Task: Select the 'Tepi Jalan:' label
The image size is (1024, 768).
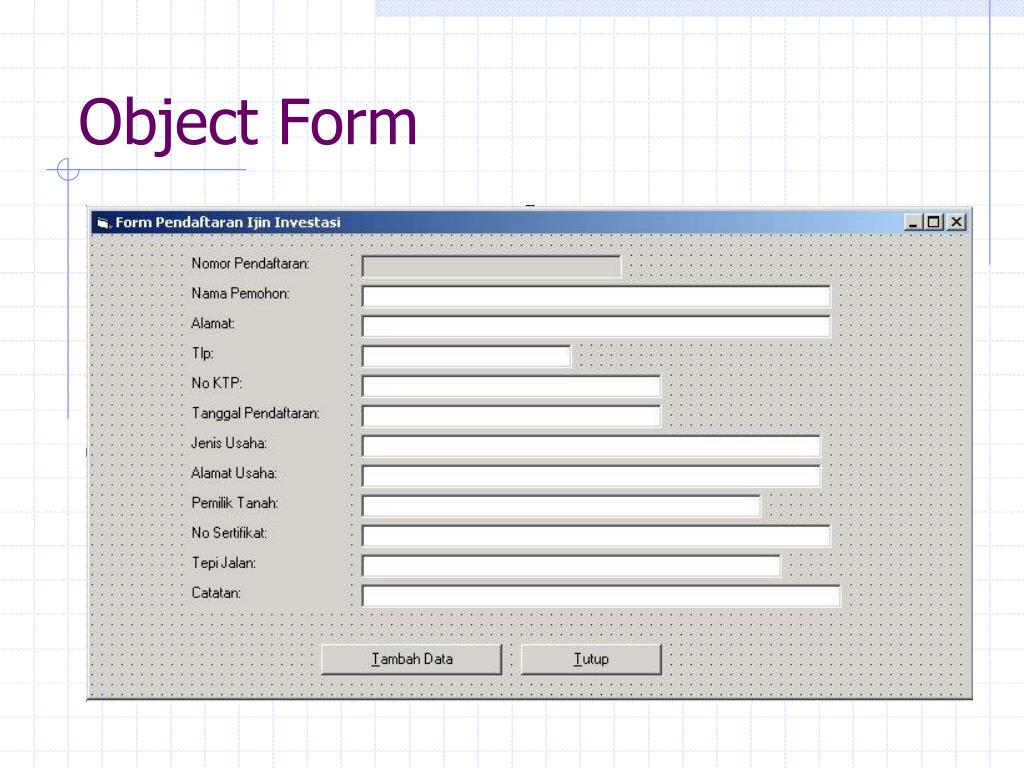Action: pos(223,563)
